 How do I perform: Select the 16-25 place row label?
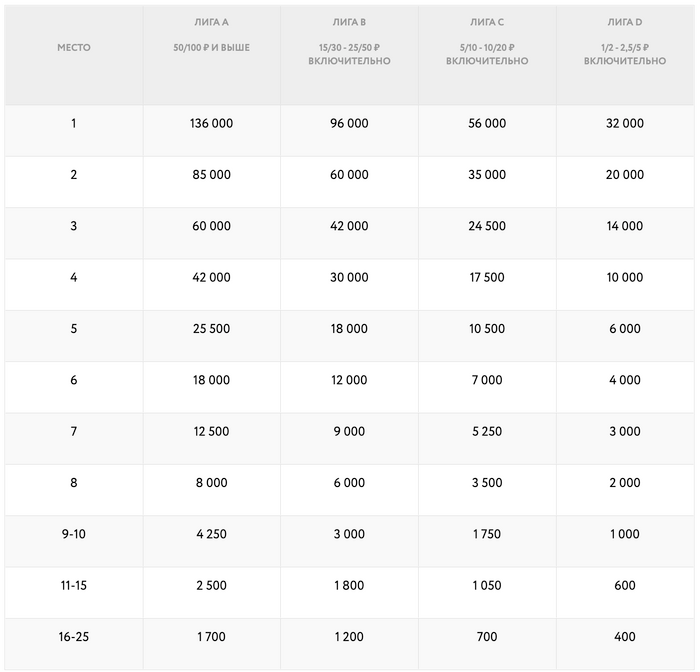(73, 637)
